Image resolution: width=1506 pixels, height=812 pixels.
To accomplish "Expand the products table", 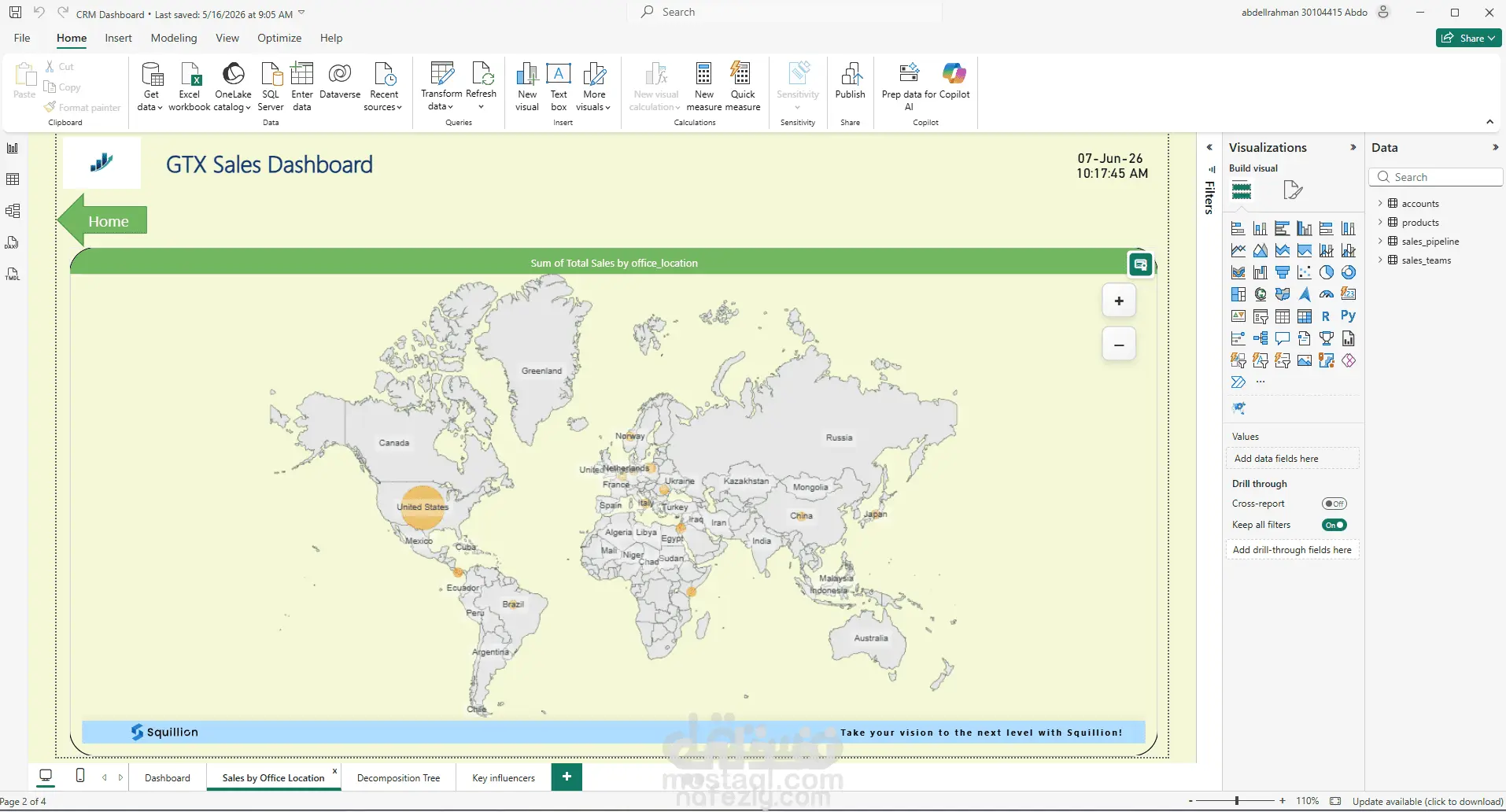I will click(1380, 222).
